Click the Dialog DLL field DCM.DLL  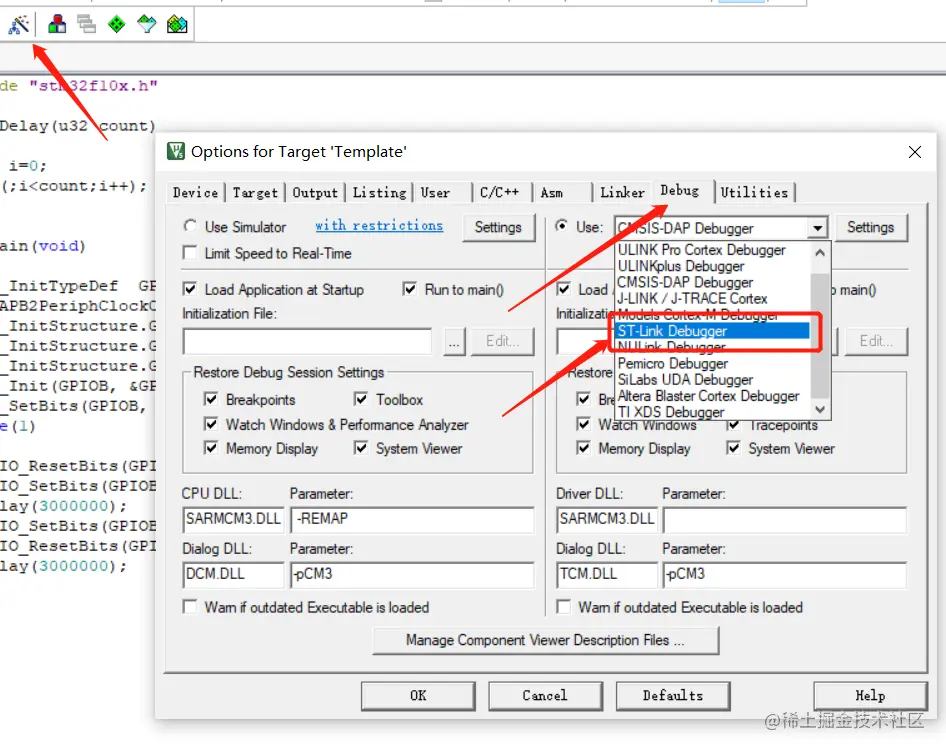coord(233,574)
